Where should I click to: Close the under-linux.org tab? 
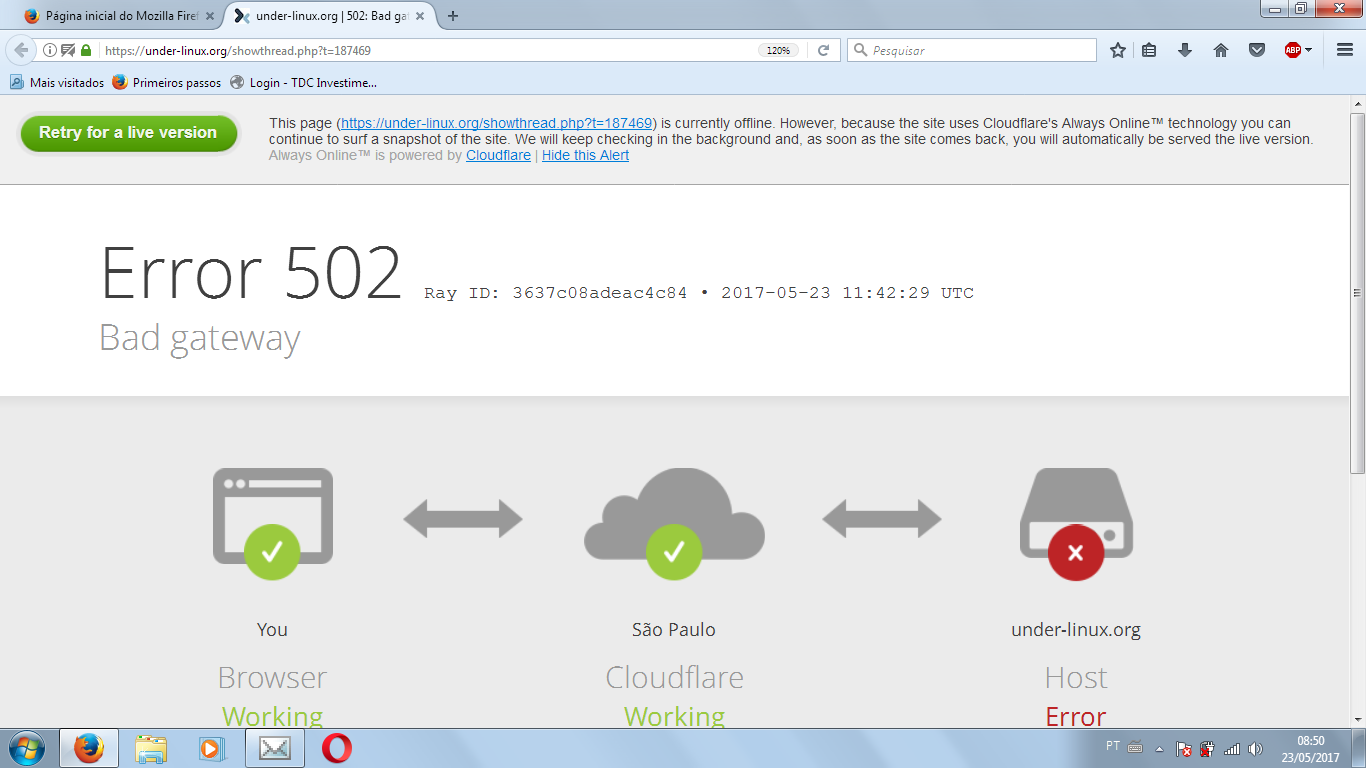click(420, 16)
